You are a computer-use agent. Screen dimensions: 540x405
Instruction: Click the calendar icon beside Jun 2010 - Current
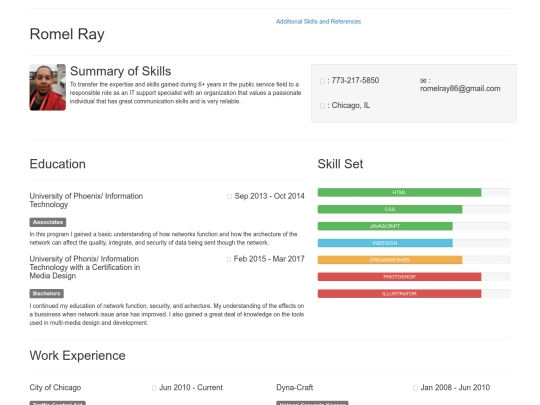154,388
